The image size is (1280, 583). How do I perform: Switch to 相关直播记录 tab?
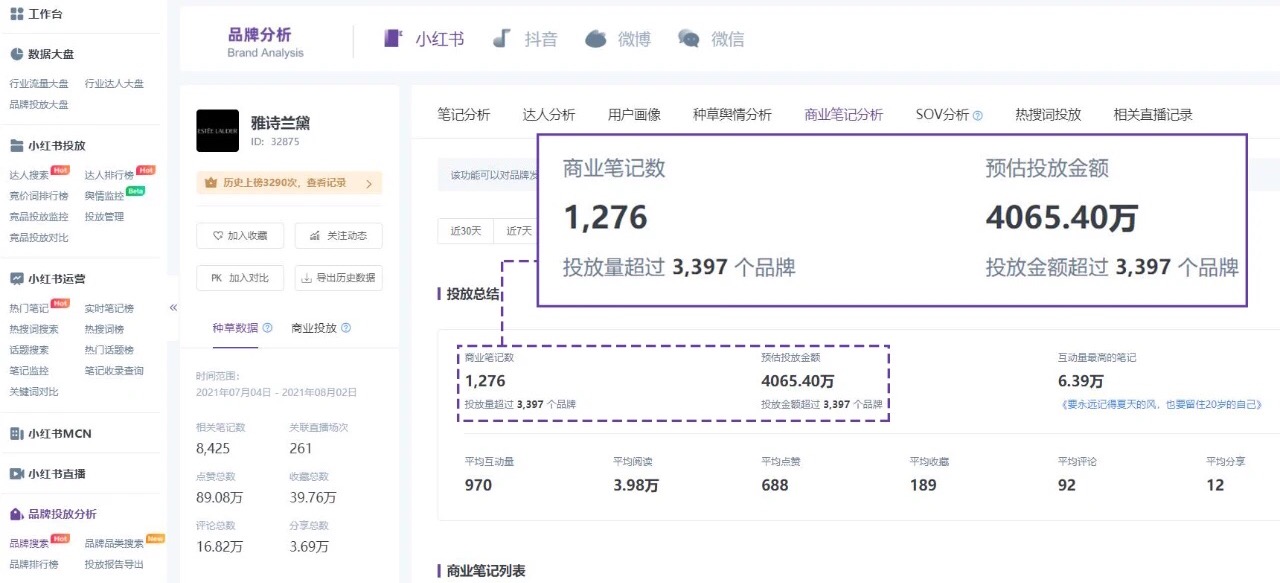[x=1153, y=115]
